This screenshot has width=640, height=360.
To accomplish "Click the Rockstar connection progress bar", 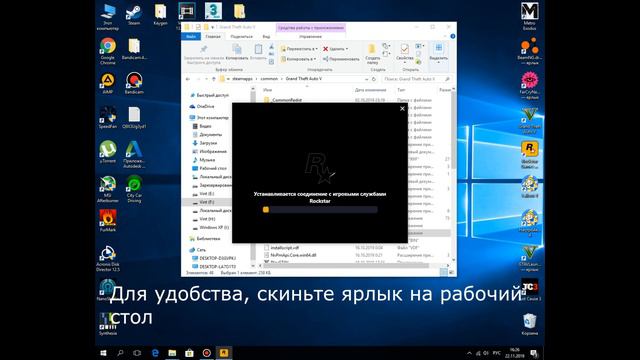I will click(x=320, y=209).
